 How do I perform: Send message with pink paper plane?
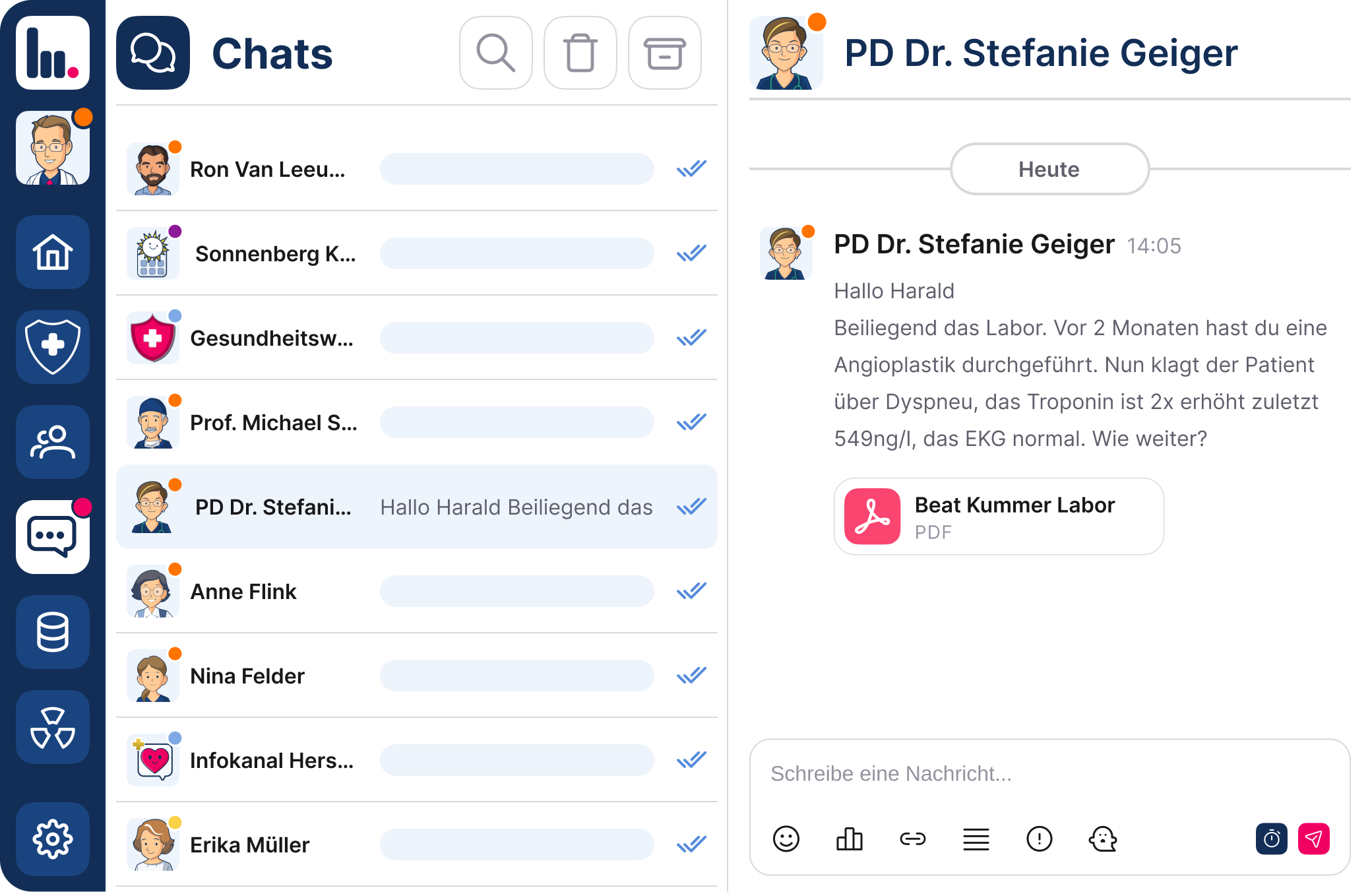click(1313, 839)
